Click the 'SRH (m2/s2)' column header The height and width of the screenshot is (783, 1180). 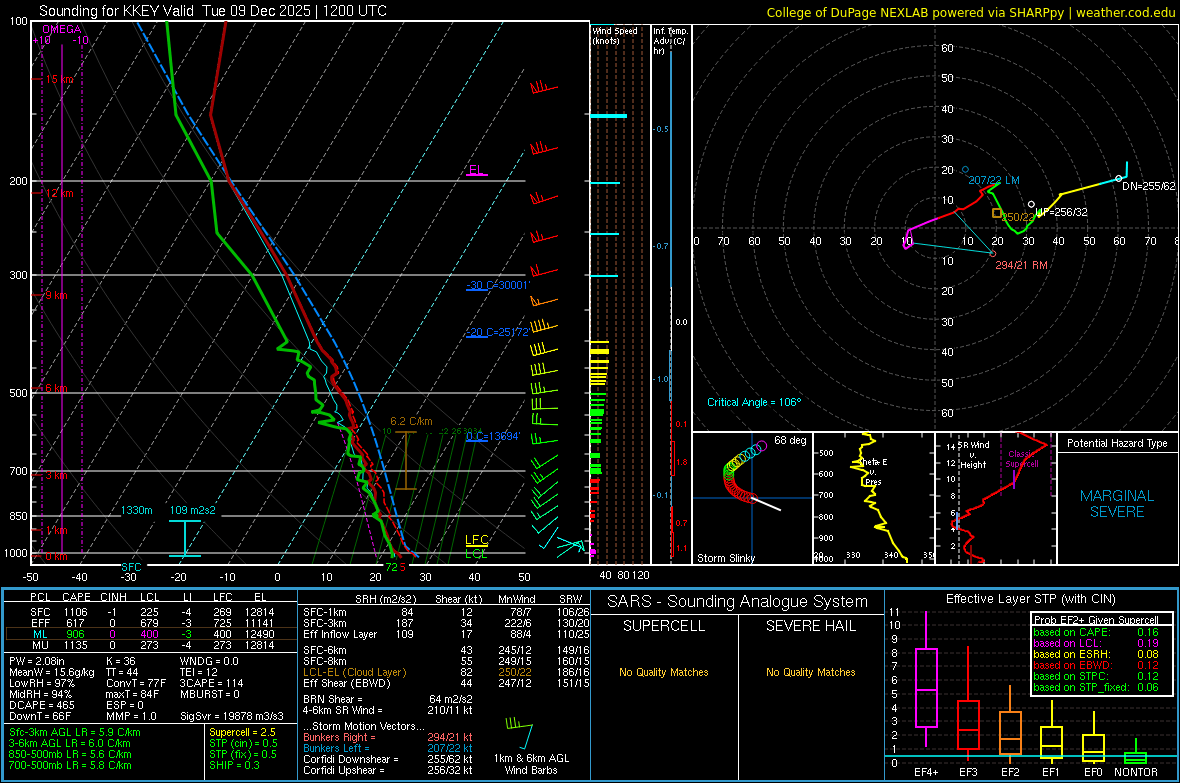click(387, 599)
